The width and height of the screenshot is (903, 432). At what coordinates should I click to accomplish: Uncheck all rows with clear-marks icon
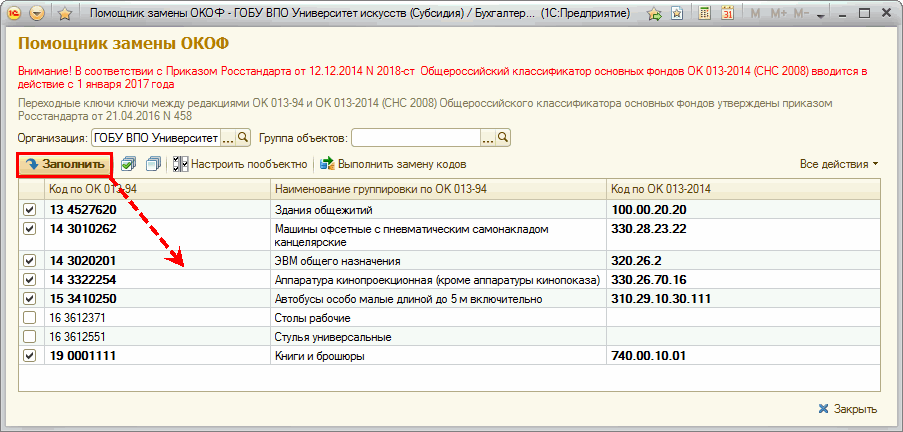point(152,164)
